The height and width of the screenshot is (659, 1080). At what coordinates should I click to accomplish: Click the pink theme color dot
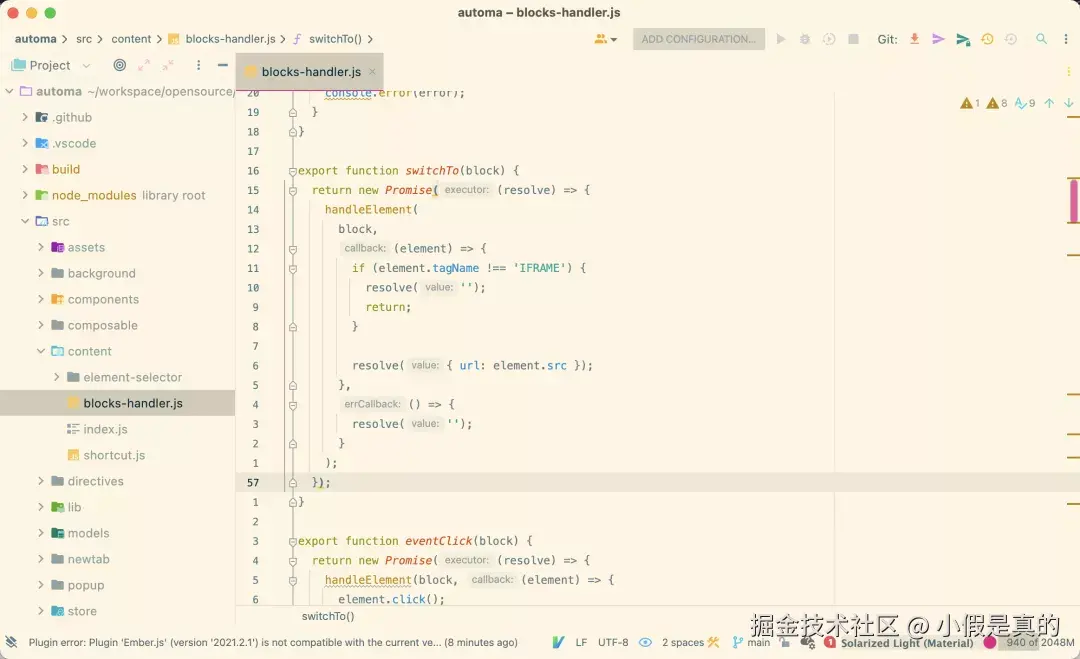[990, 642]
